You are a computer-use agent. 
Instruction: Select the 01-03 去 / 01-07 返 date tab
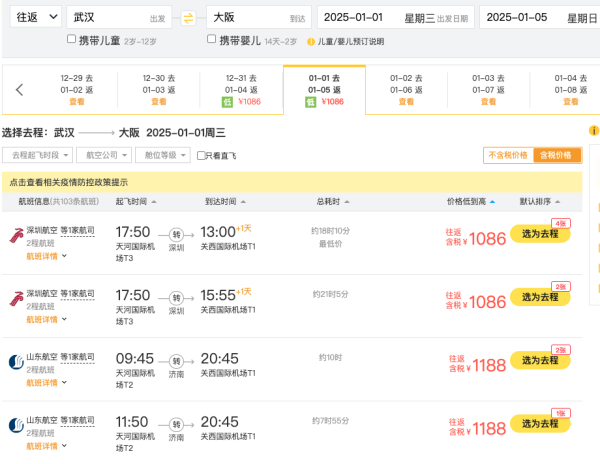pos(488,90)
